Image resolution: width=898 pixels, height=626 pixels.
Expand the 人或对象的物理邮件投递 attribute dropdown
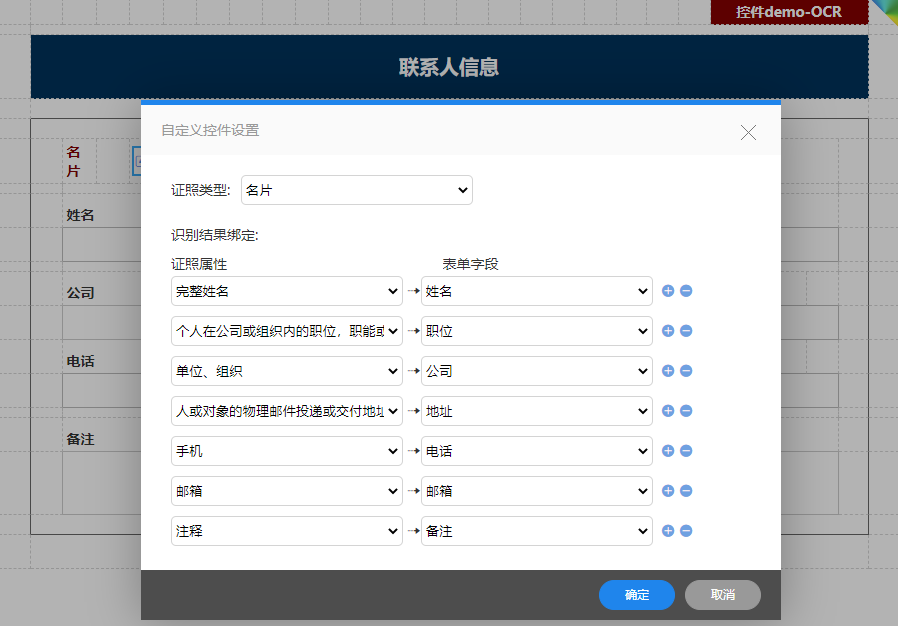287,411
